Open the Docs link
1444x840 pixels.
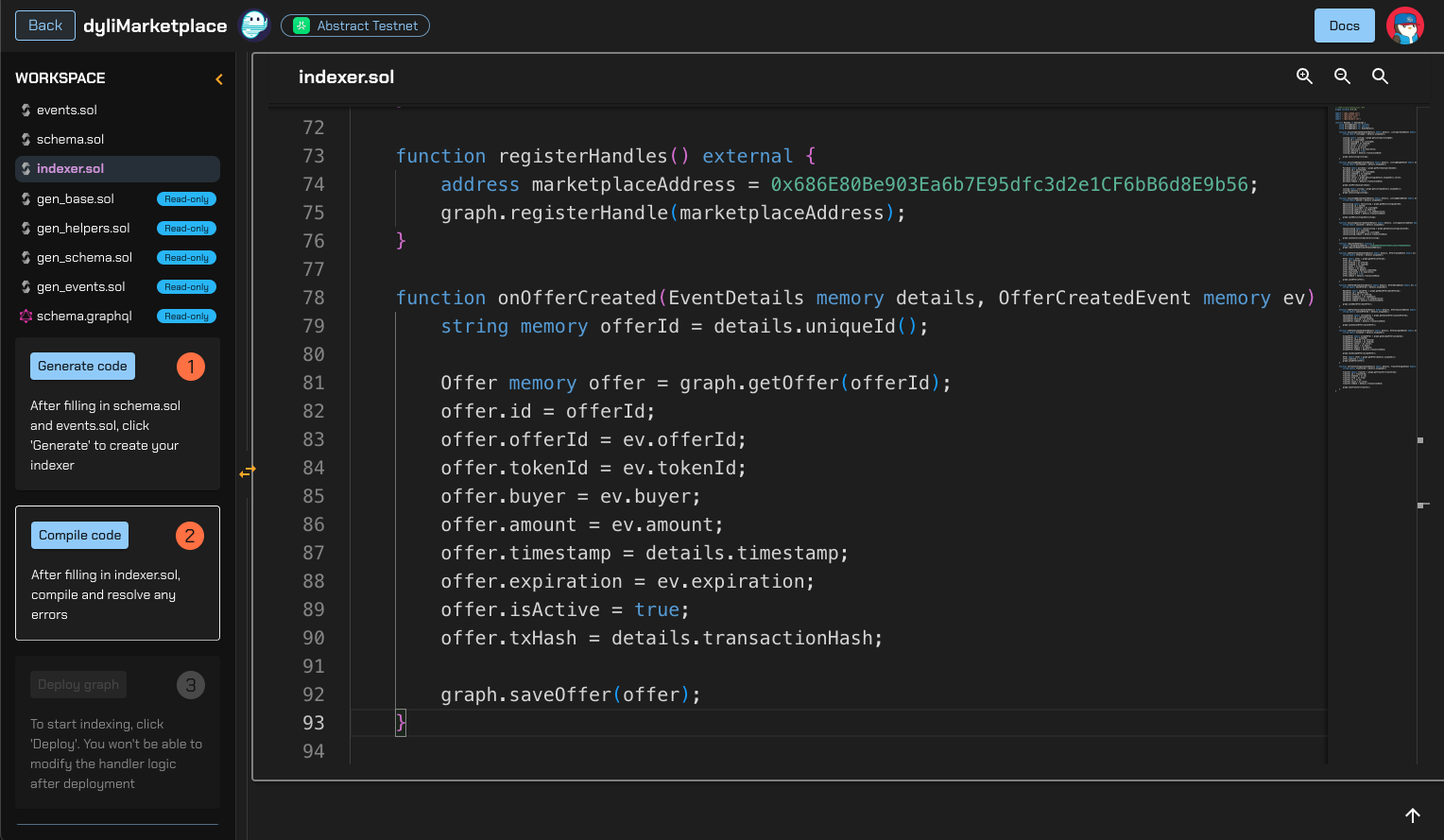tap(1344, 26)
